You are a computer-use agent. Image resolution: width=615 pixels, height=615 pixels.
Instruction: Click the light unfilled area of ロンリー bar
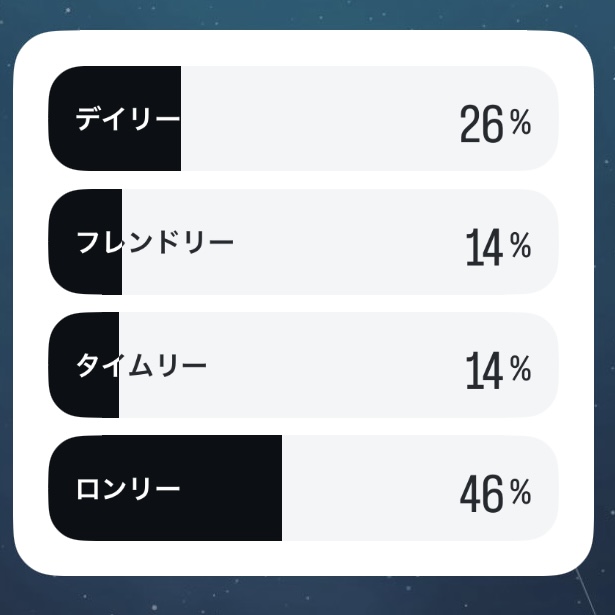pyautogui.click(x=370, y=488)
